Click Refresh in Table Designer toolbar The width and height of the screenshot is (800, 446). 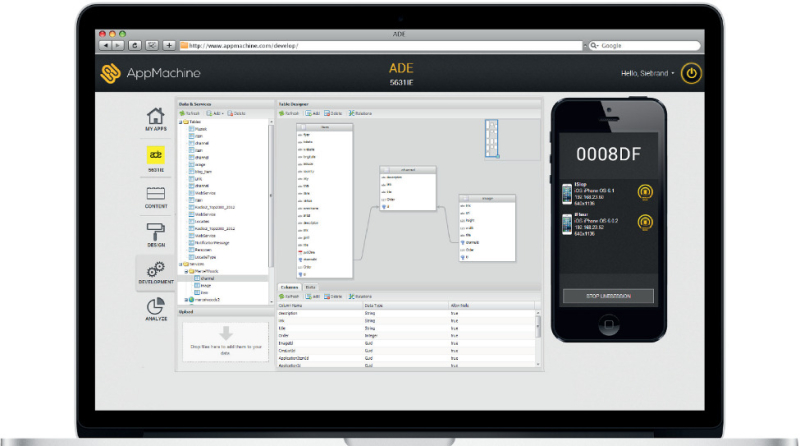tap(289, 113)
